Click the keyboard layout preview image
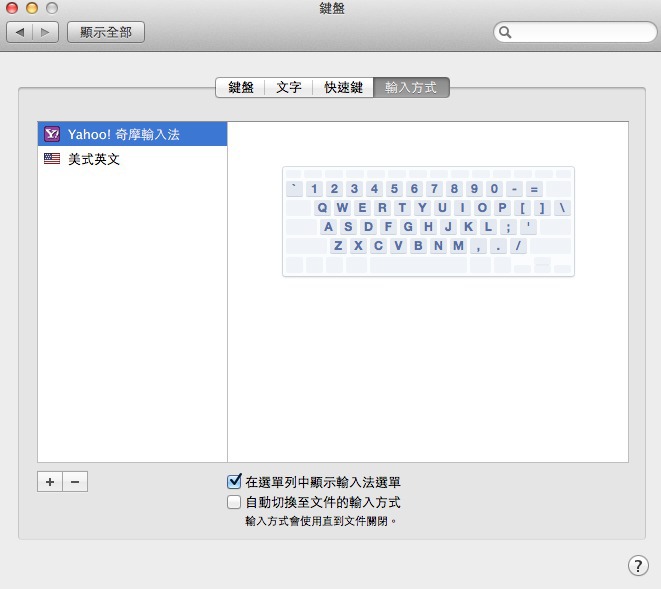Image resolution: width=661 pixels, height=589 pixels. click(428, 221)
